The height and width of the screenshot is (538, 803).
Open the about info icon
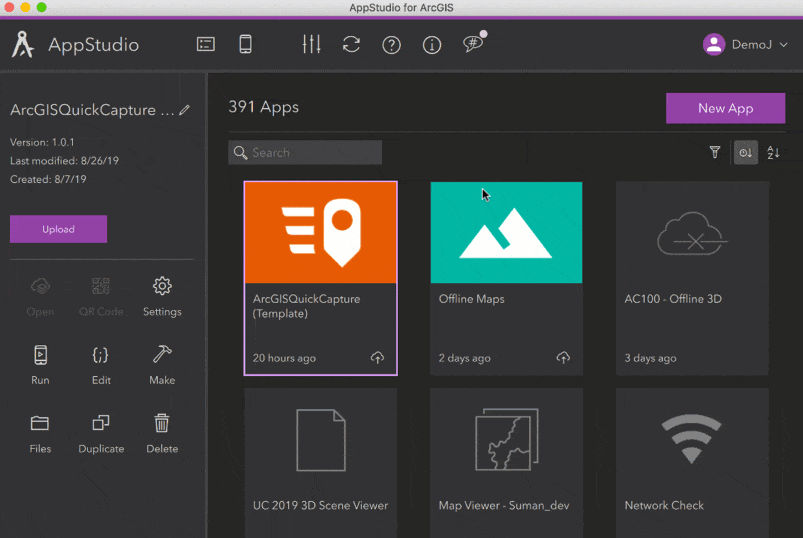[432, 45]
